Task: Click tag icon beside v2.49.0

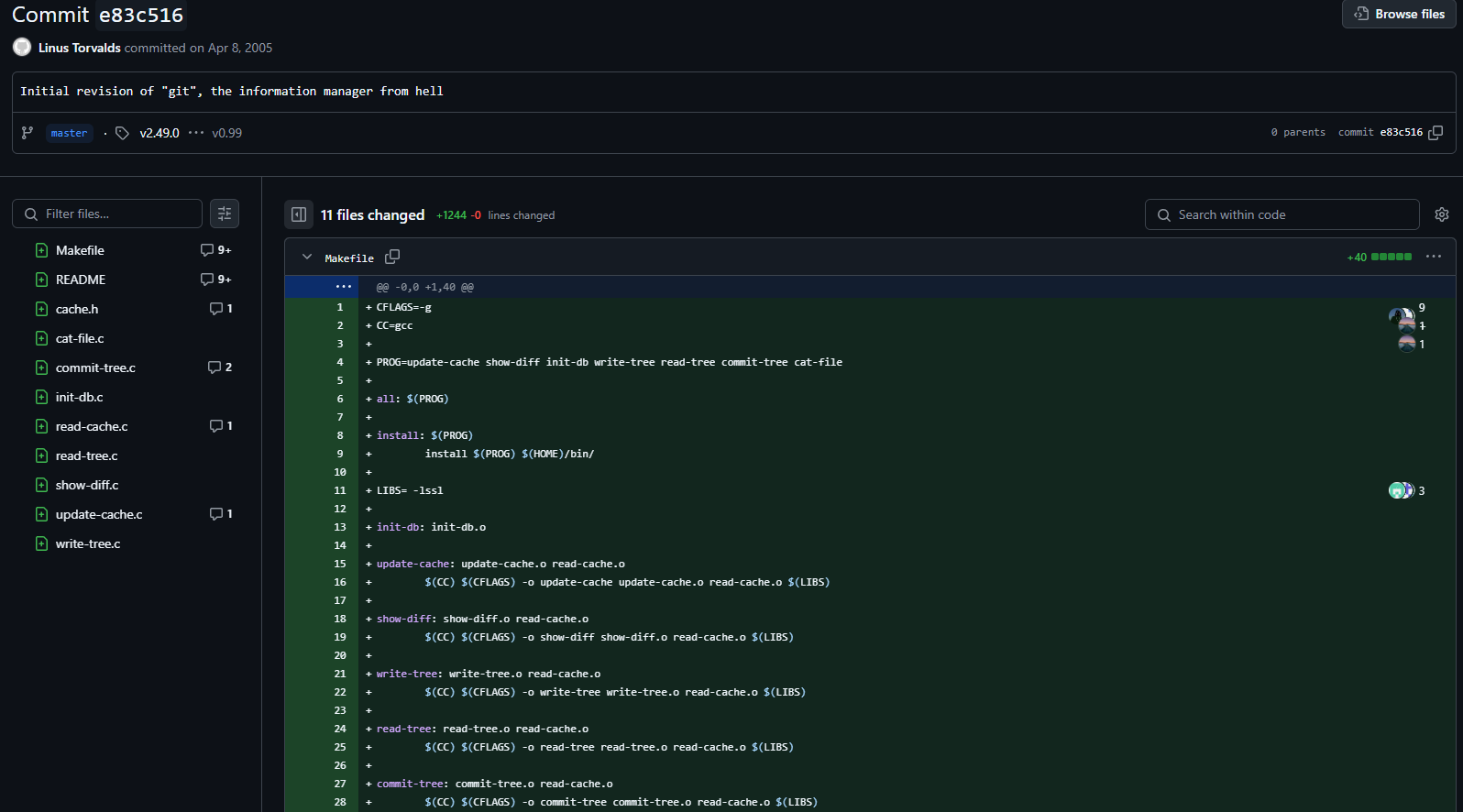Action: pos(122,133)
